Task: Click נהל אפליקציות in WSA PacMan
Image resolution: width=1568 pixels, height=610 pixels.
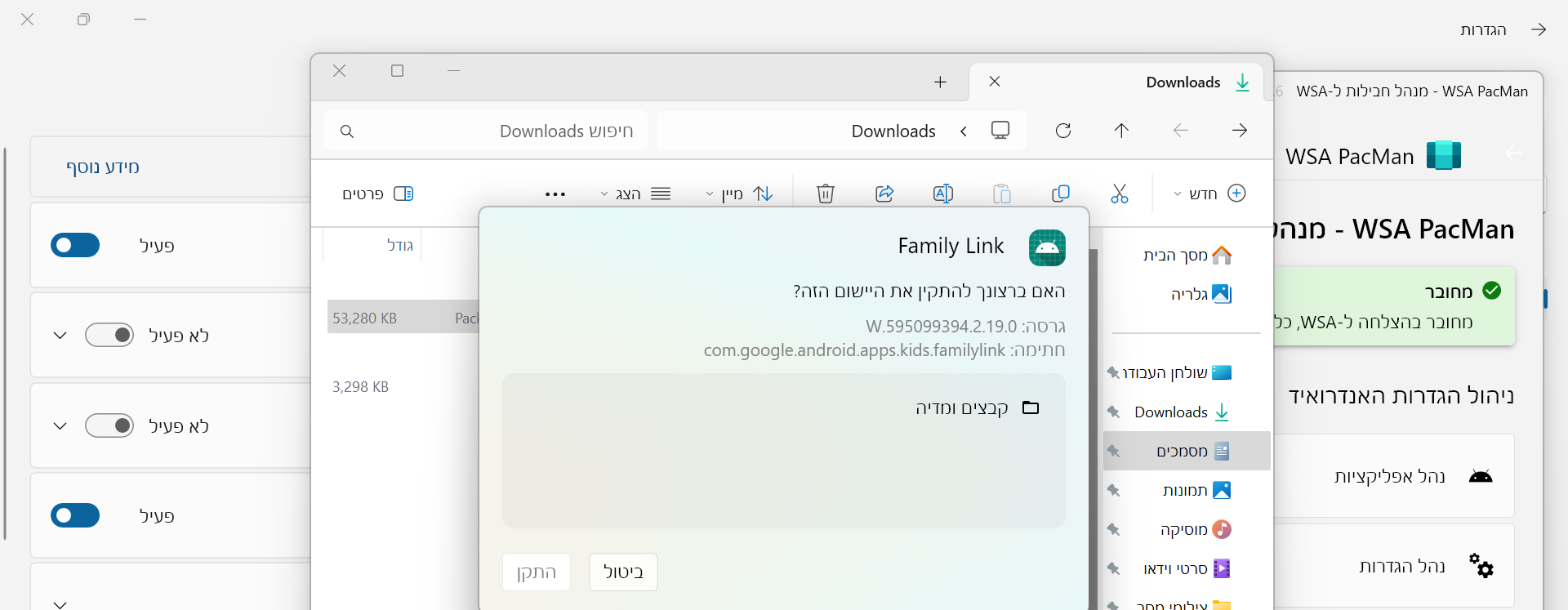Action: (1394, 476)
